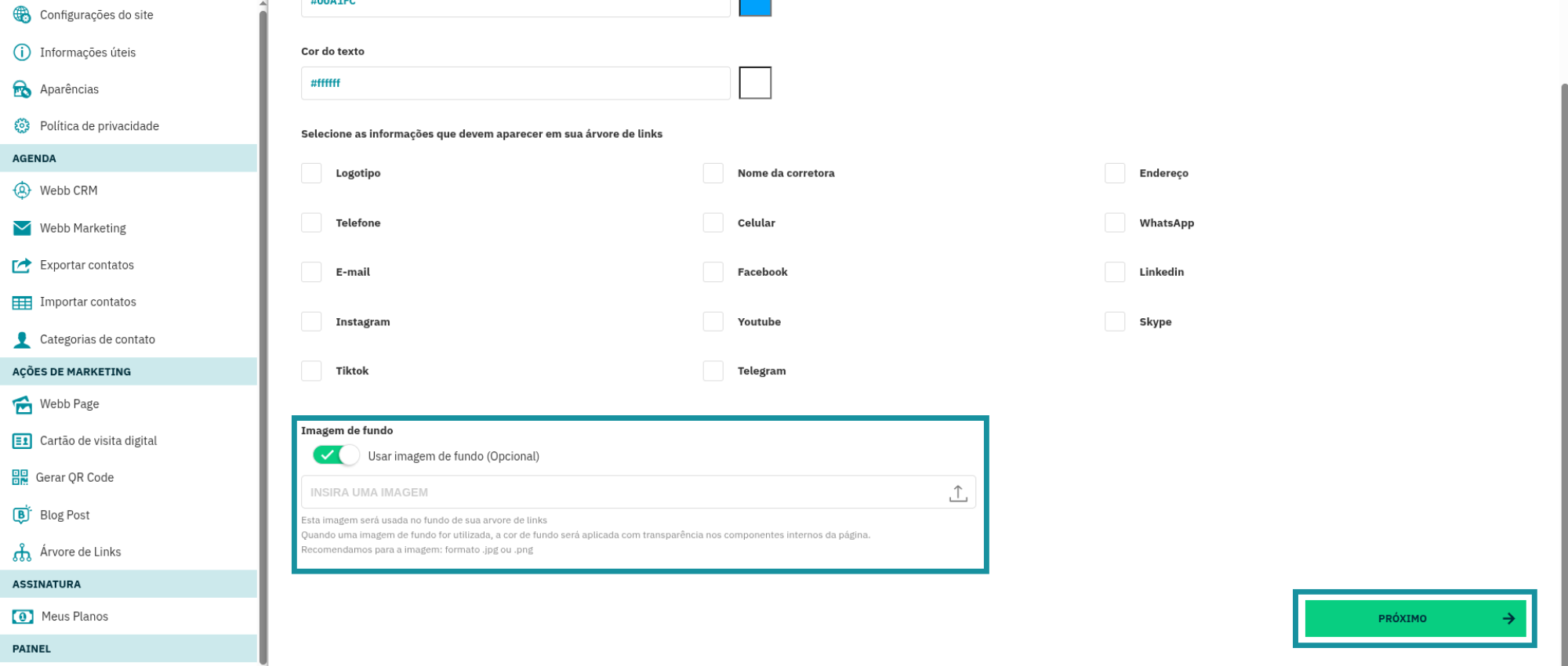Click the Meus Planos money icon

click(23, 617)
